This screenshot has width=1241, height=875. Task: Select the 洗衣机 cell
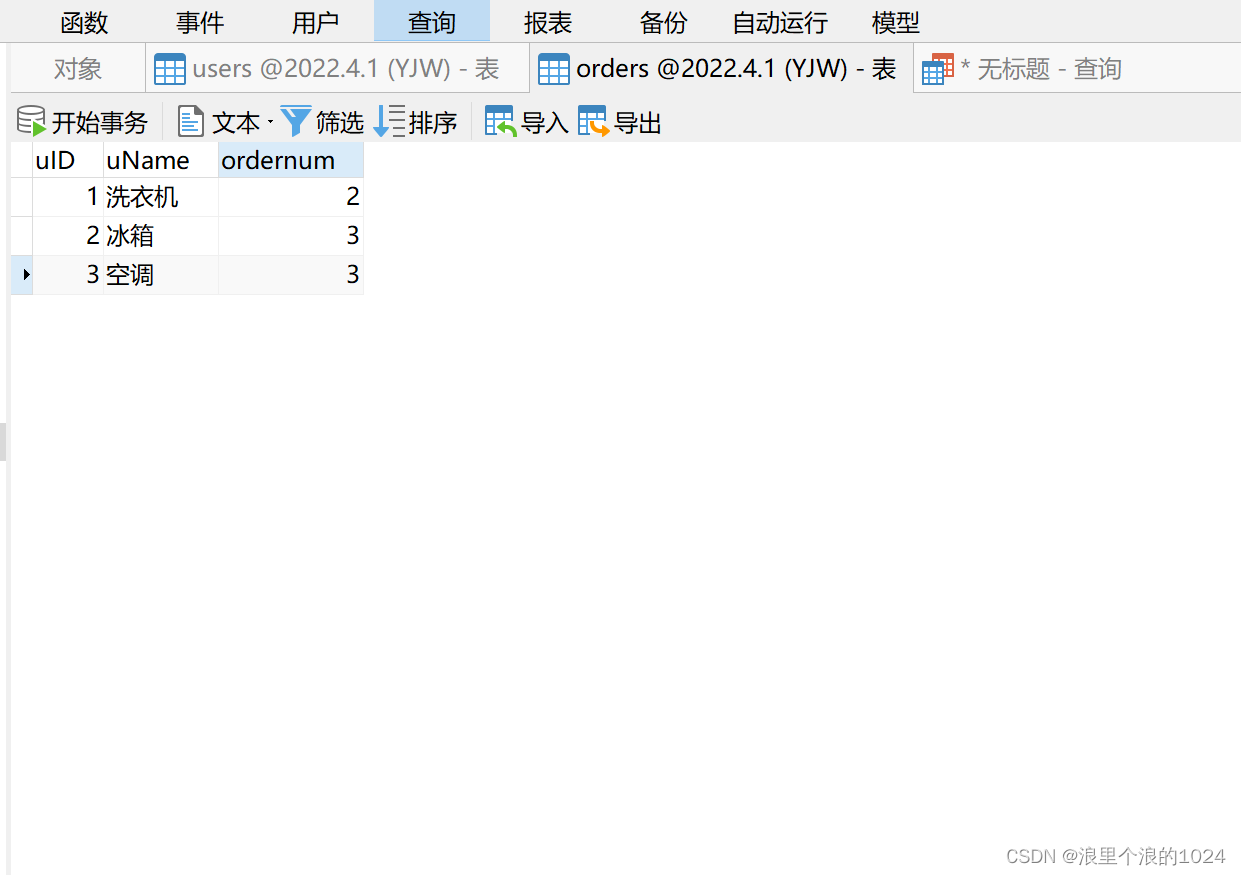pyautogui.click(x=161, y=197)
